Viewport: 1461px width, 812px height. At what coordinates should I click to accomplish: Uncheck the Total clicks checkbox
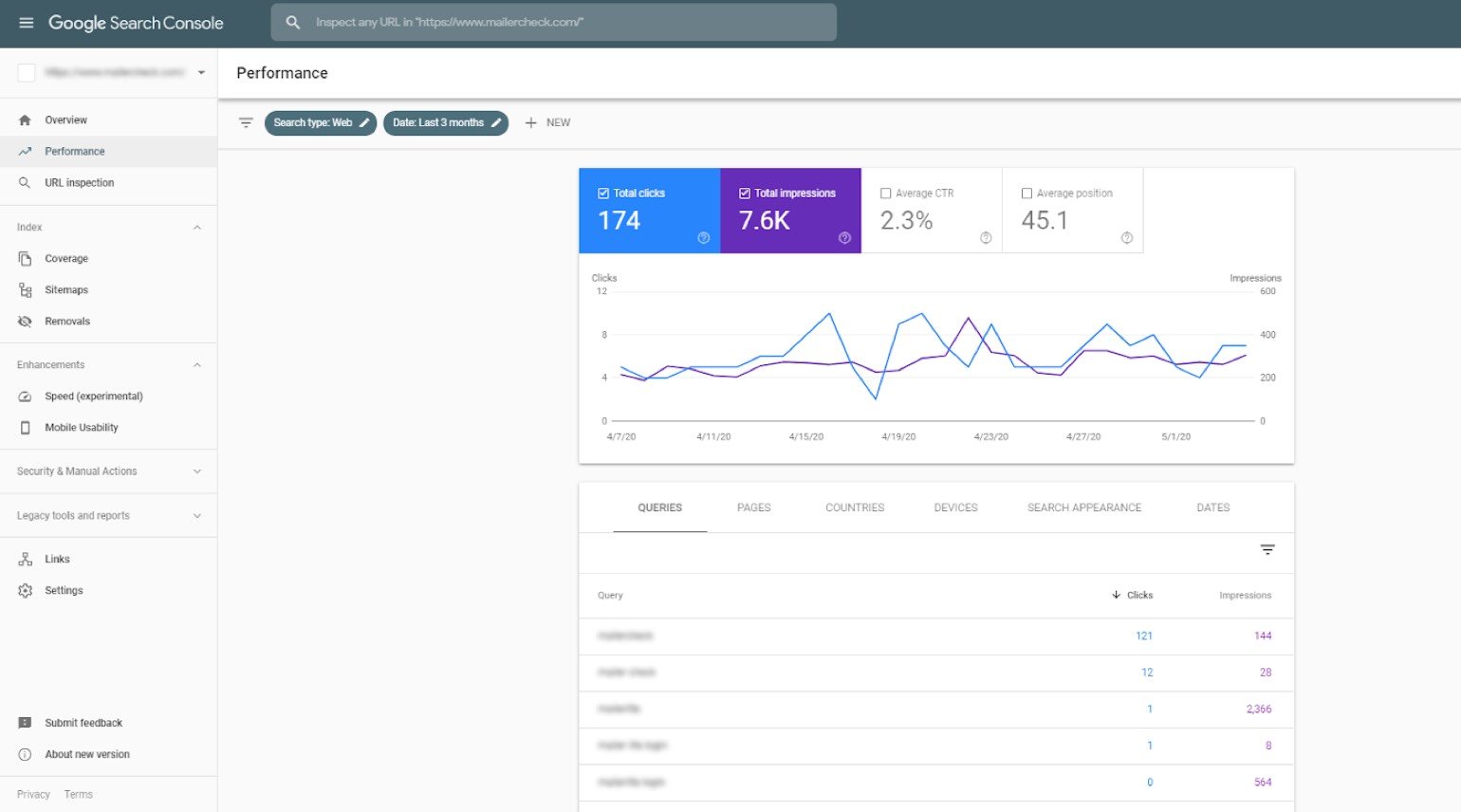pos(603,194)
